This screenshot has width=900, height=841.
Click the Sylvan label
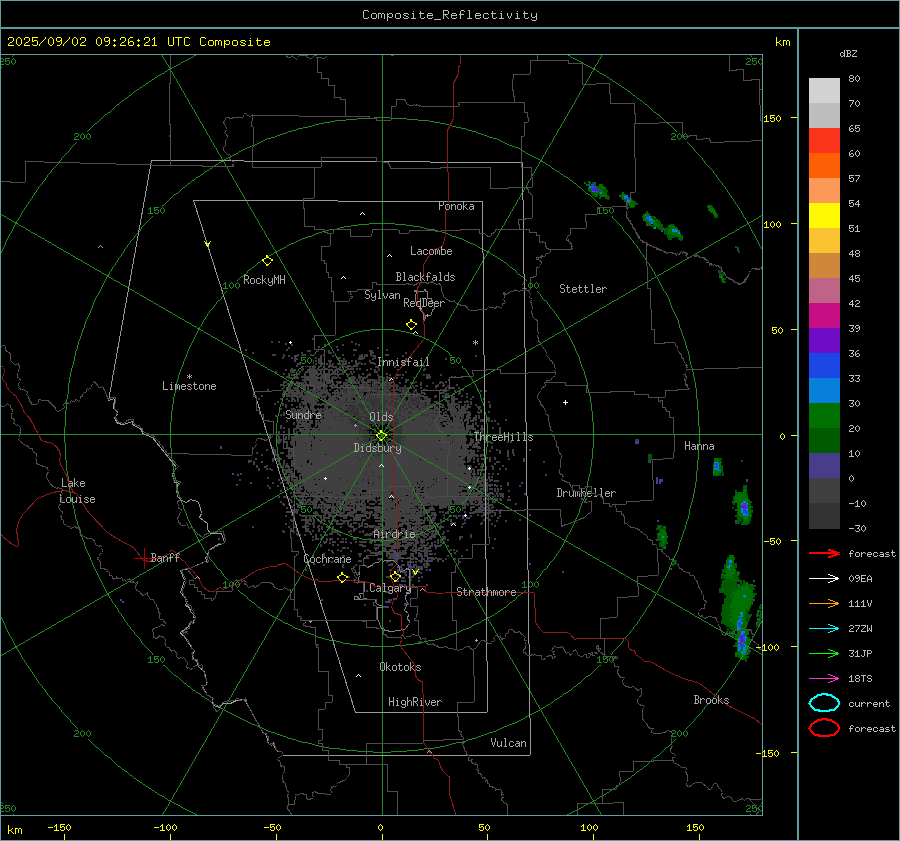(x=382, y=295)
